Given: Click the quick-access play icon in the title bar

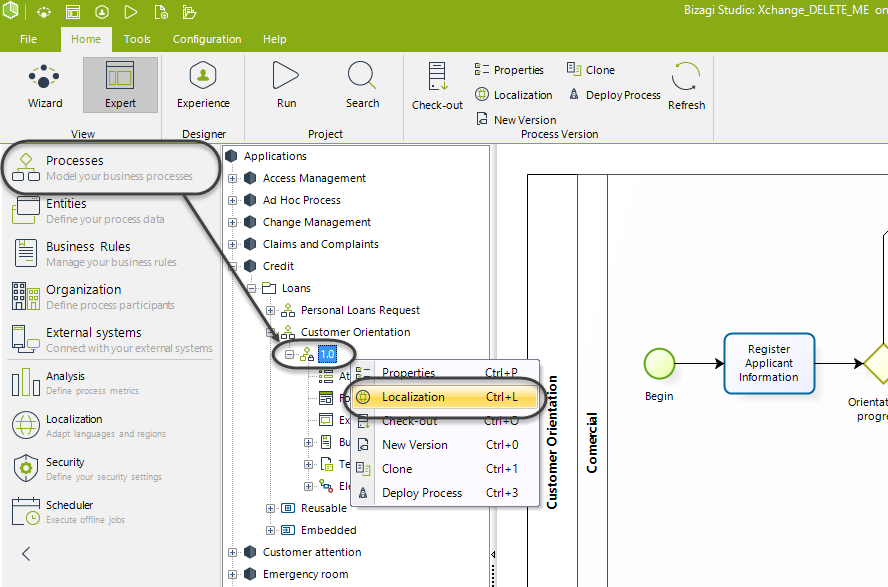Looking at the screenshot, I should (x=131, y=12).
